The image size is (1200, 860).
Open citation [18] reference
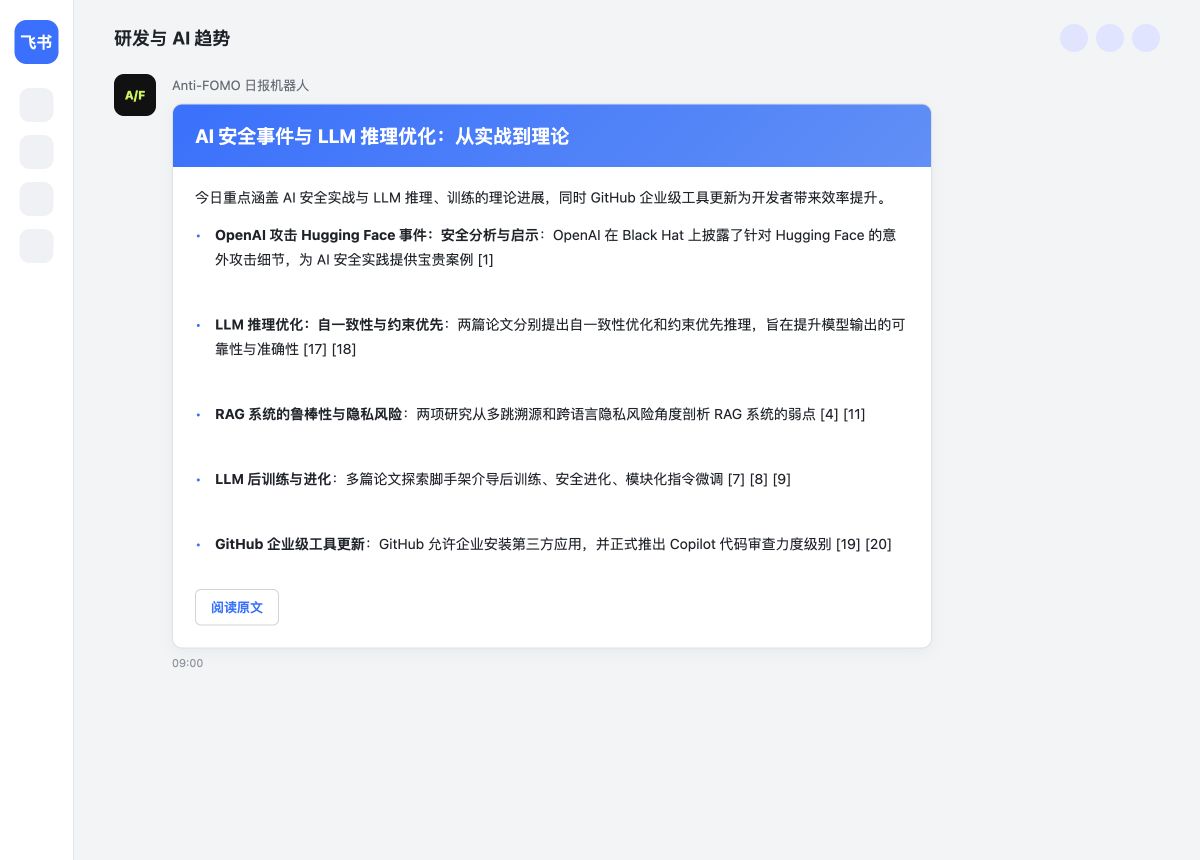coord(344,349)
